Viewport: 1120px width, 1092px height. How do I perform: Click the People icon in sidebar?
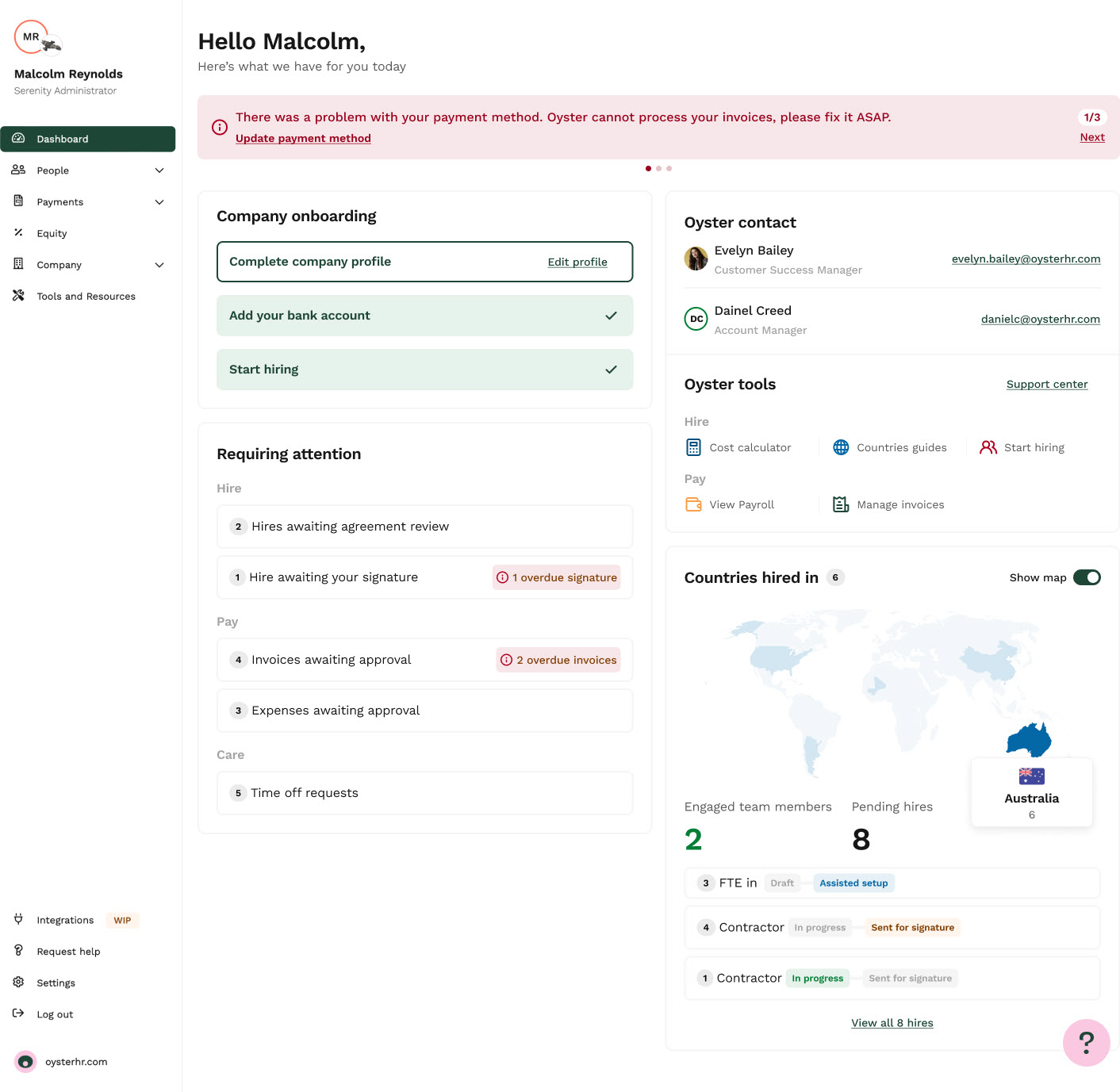coord(18,170)
